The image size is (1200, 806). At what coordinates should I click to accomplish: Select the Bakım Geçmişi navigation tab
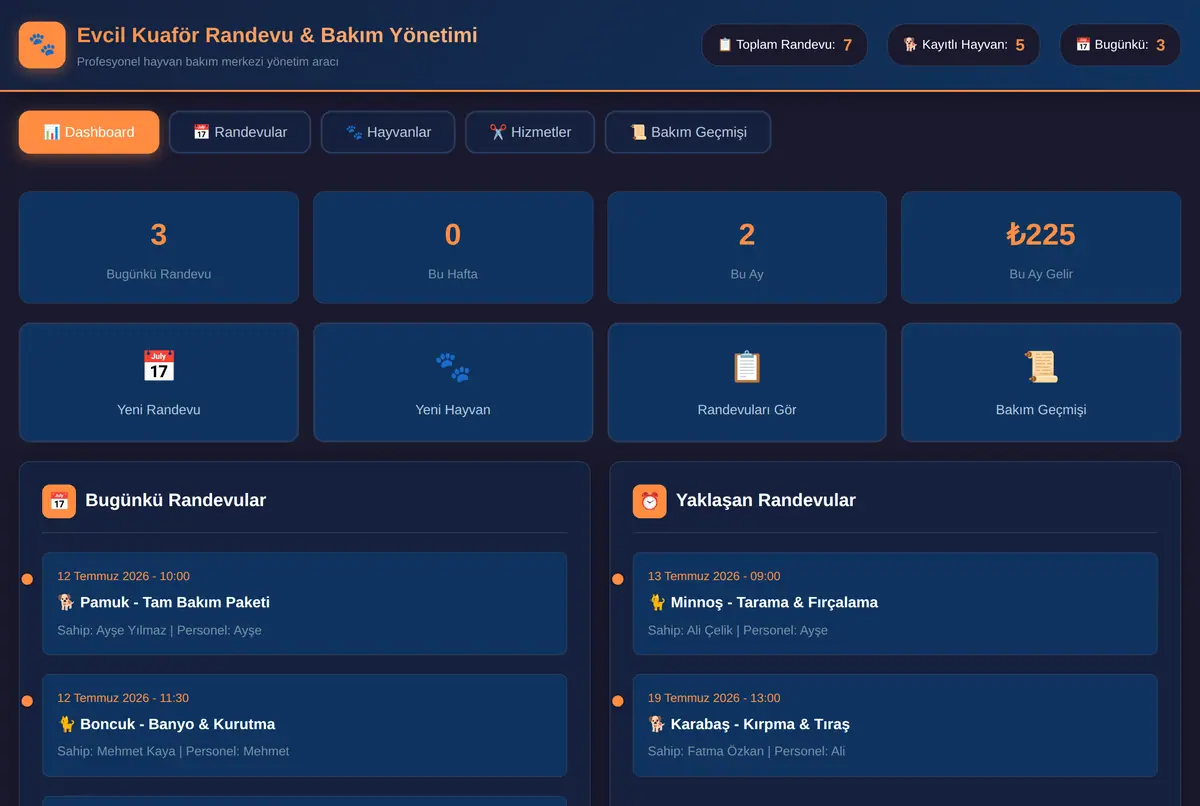[688, 132]
